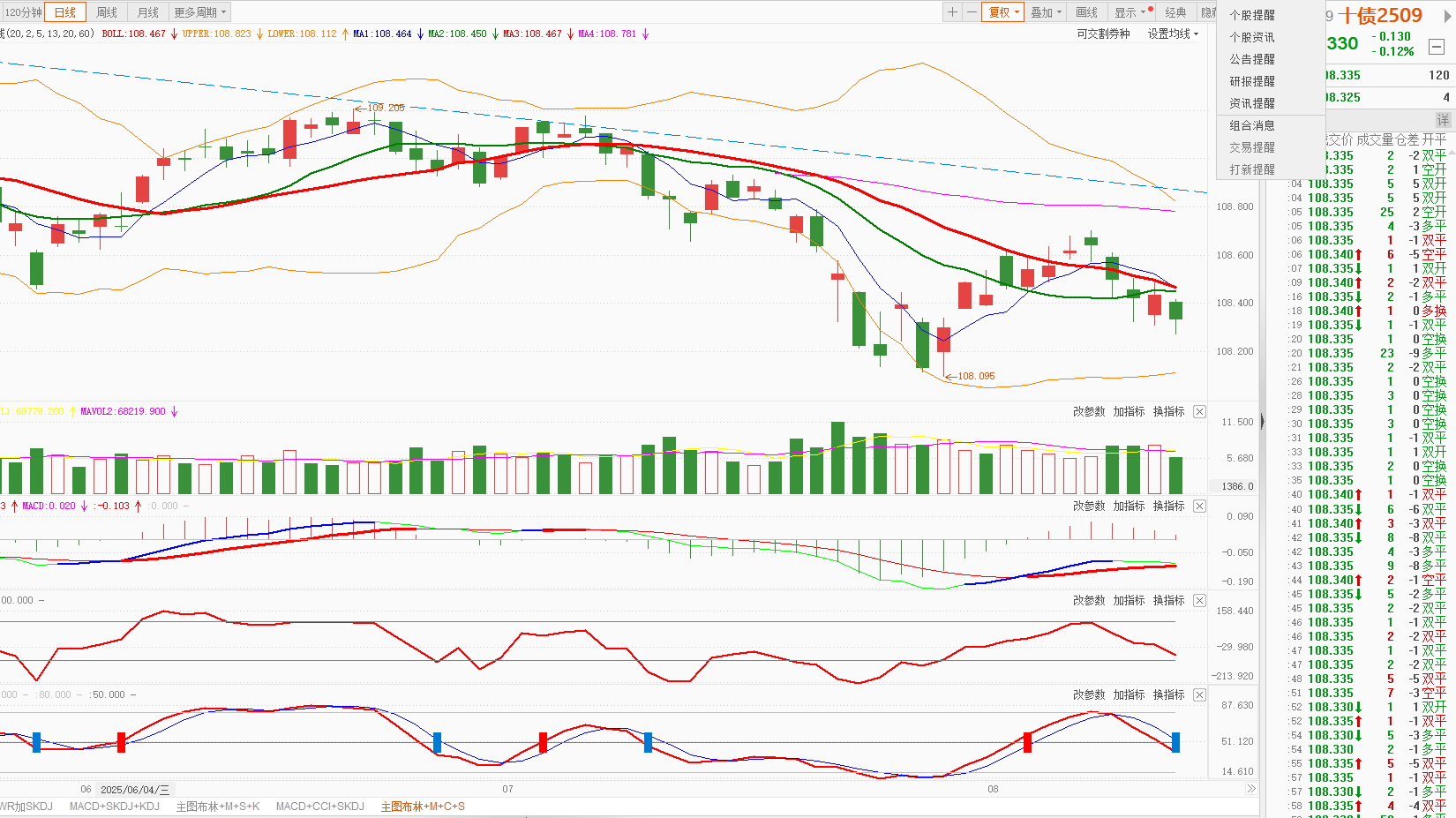
Task: Click the 经典 classic view button
Action: (1175, 12)
